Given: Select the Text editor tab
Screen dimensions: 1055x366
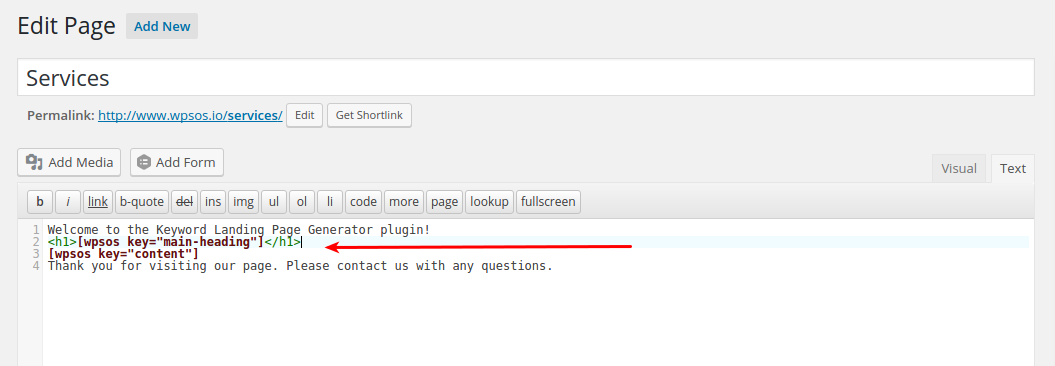Looking at the screenshot, I should pyautogui.click(x=1013, y=168).
